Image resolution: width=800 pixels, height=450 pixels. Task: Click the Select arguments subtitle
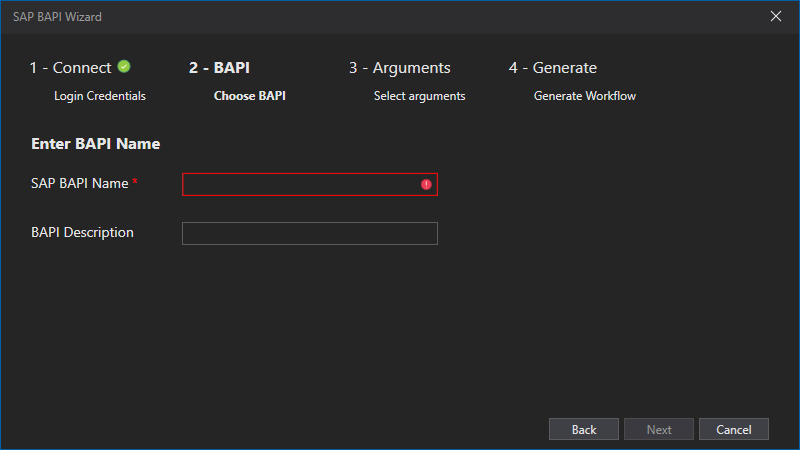coord(419,96)
